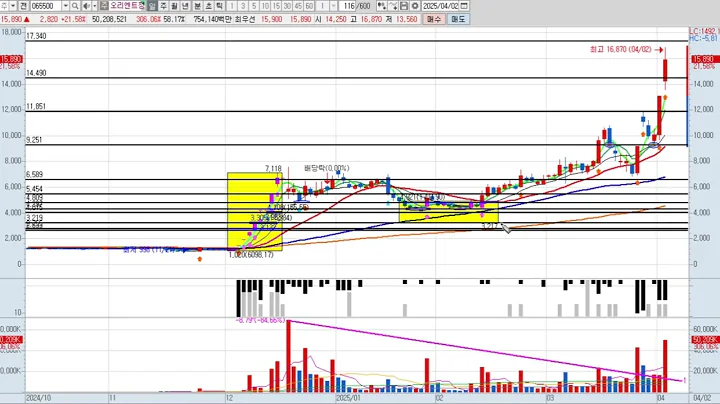The image size is (720, 404).
Task: Open chart settings gear icon
Action: click(x=415, y=6)
